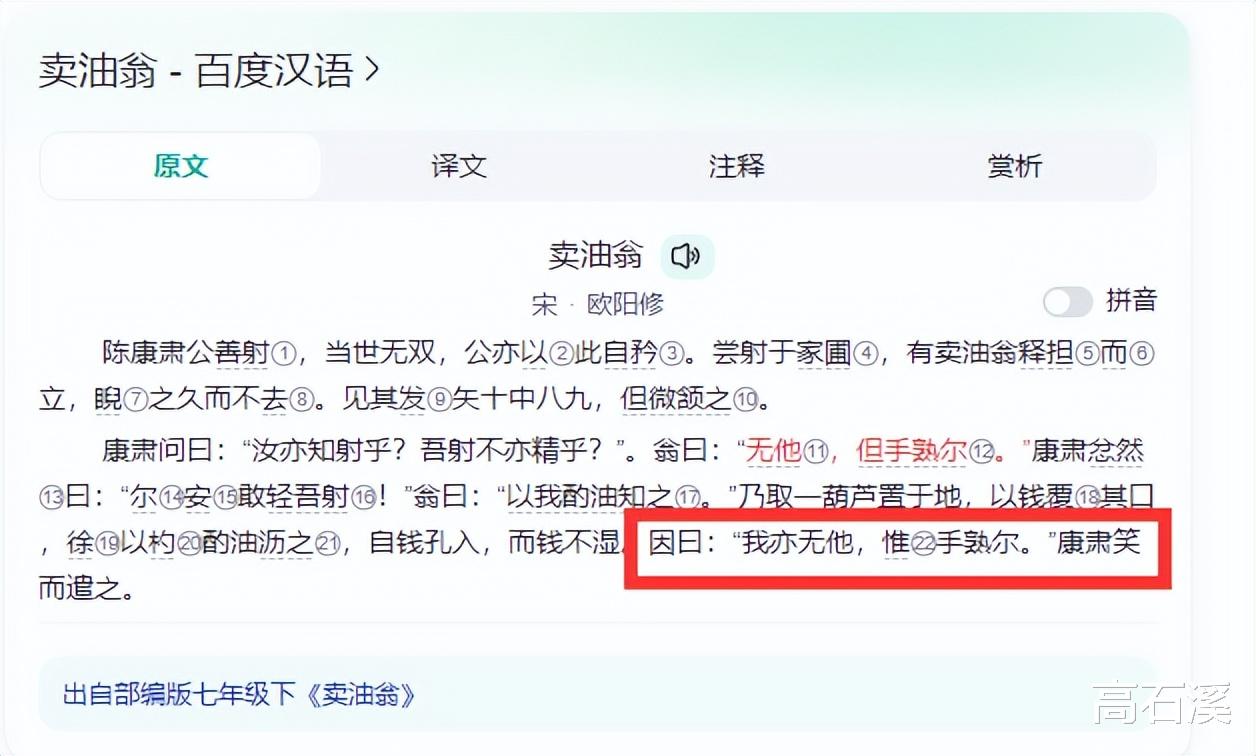Image resolution: width=1256 pixels, height=756 pixels.
Task: Play audio reading of 卖油翁
Action: pos(686,256)
